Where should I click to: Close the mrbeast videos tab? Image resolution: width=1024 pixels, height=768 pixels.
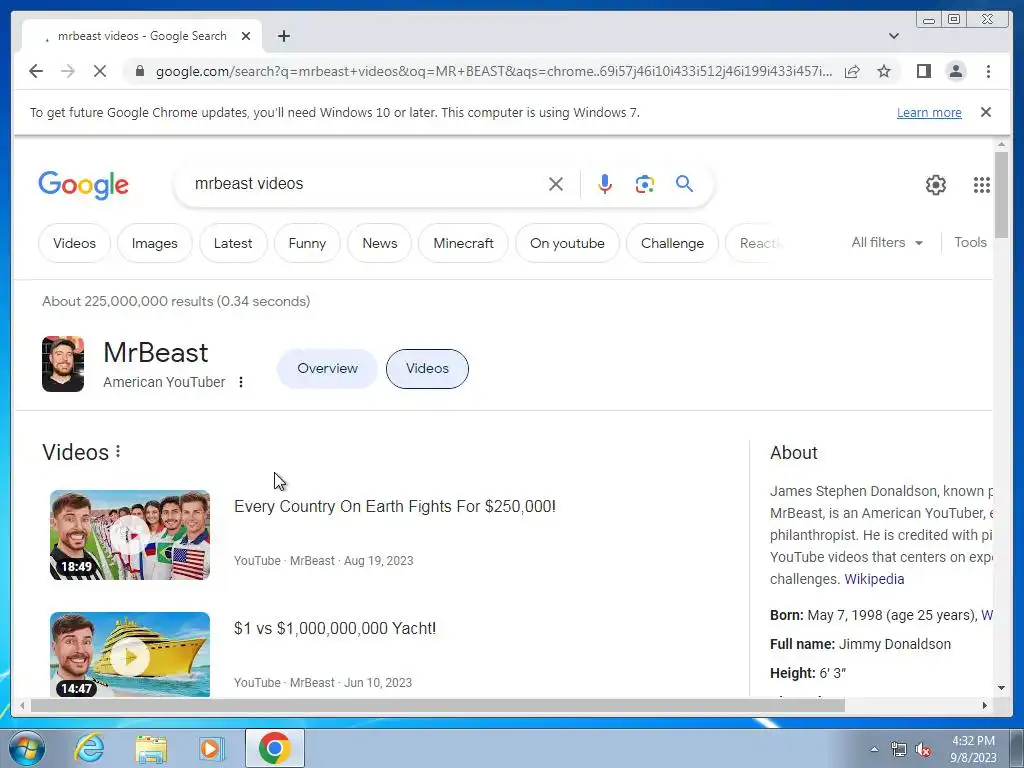[x=246, y=36]
